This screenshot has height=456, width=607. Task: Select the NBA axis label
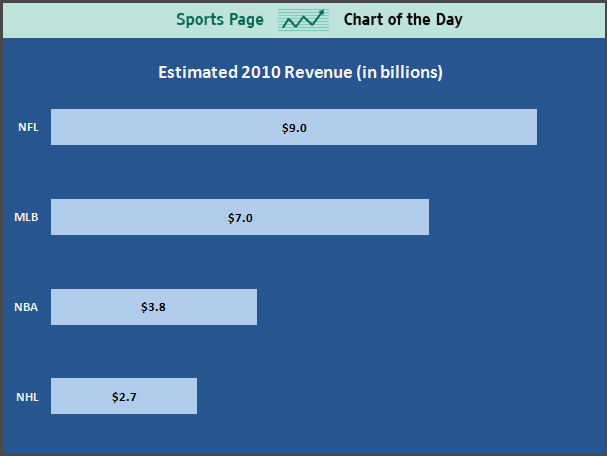[x=27, y=307]
